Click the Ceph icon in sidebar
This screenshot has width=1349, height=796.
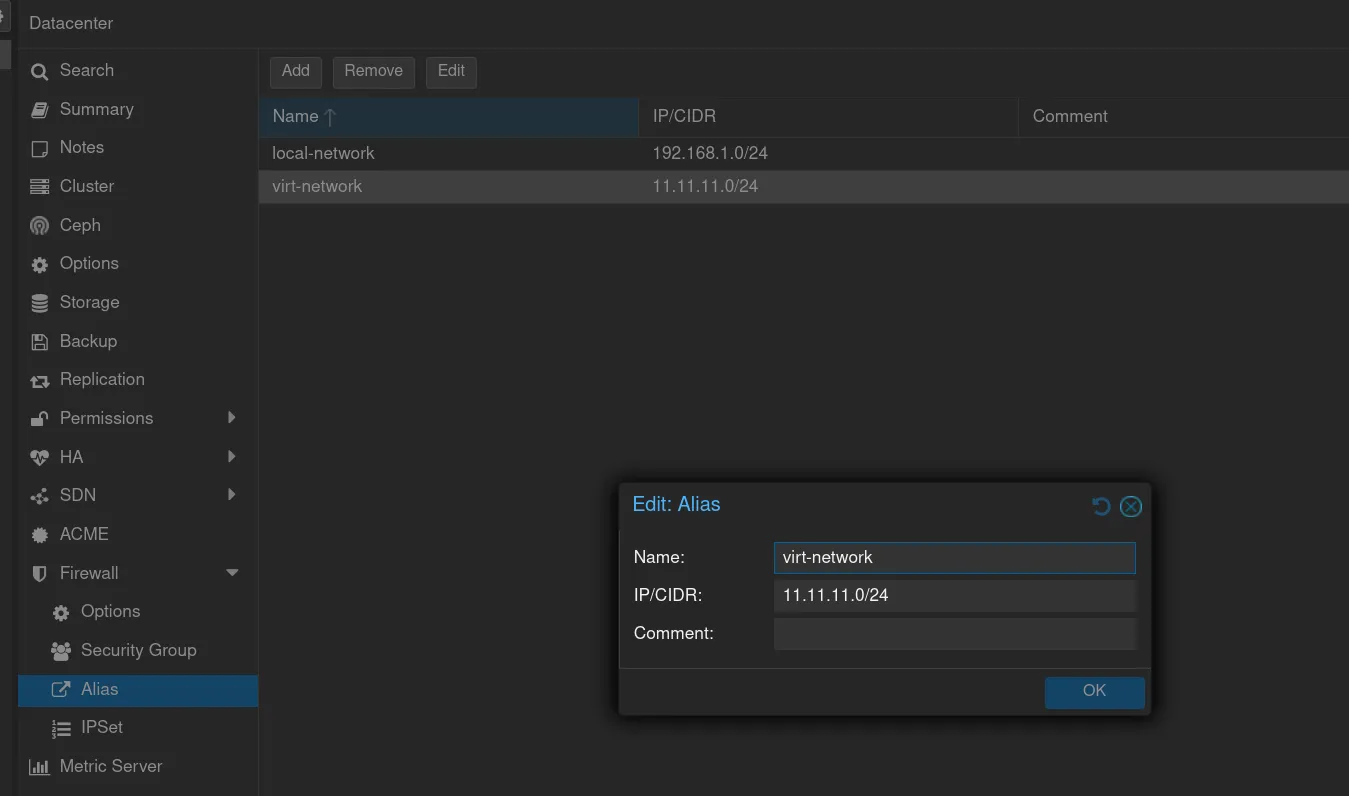tap(39, 226)
